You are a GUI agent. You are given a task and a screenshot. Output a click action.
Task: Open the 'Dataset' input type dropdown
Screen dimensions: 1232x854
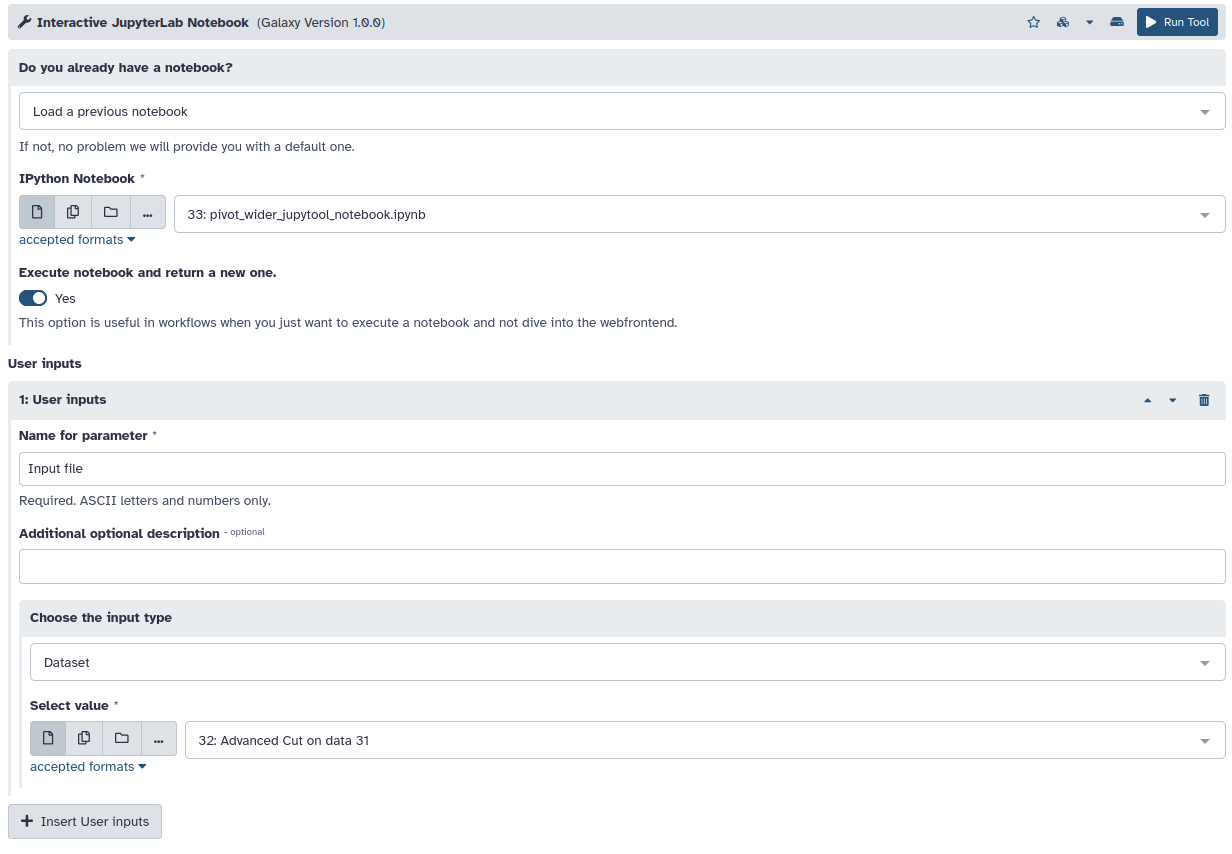click(x=627, y=662)
